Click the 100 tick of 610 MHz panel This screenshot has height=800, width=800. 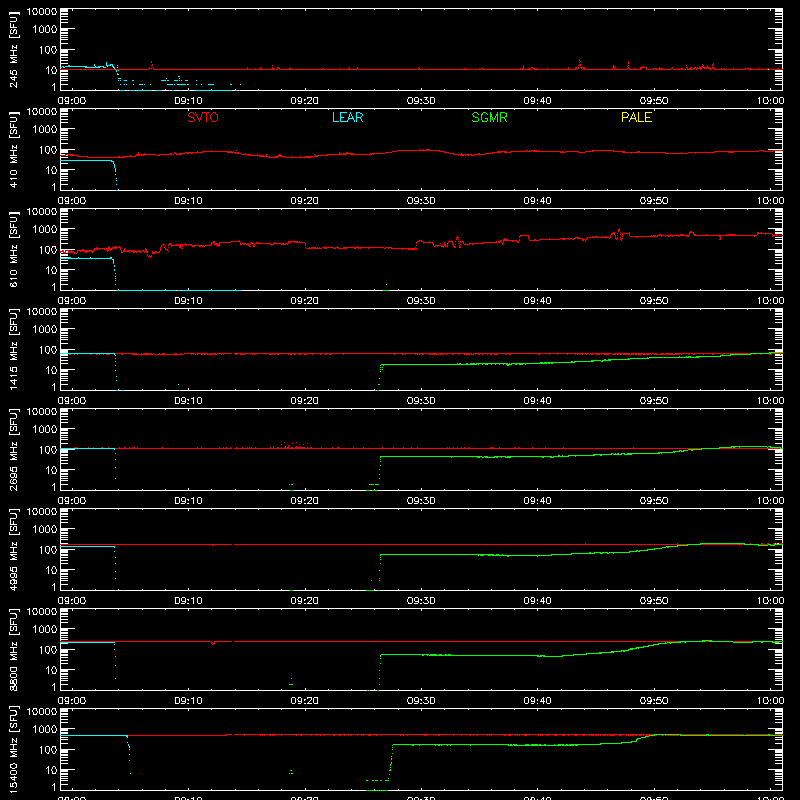[48, 250]
